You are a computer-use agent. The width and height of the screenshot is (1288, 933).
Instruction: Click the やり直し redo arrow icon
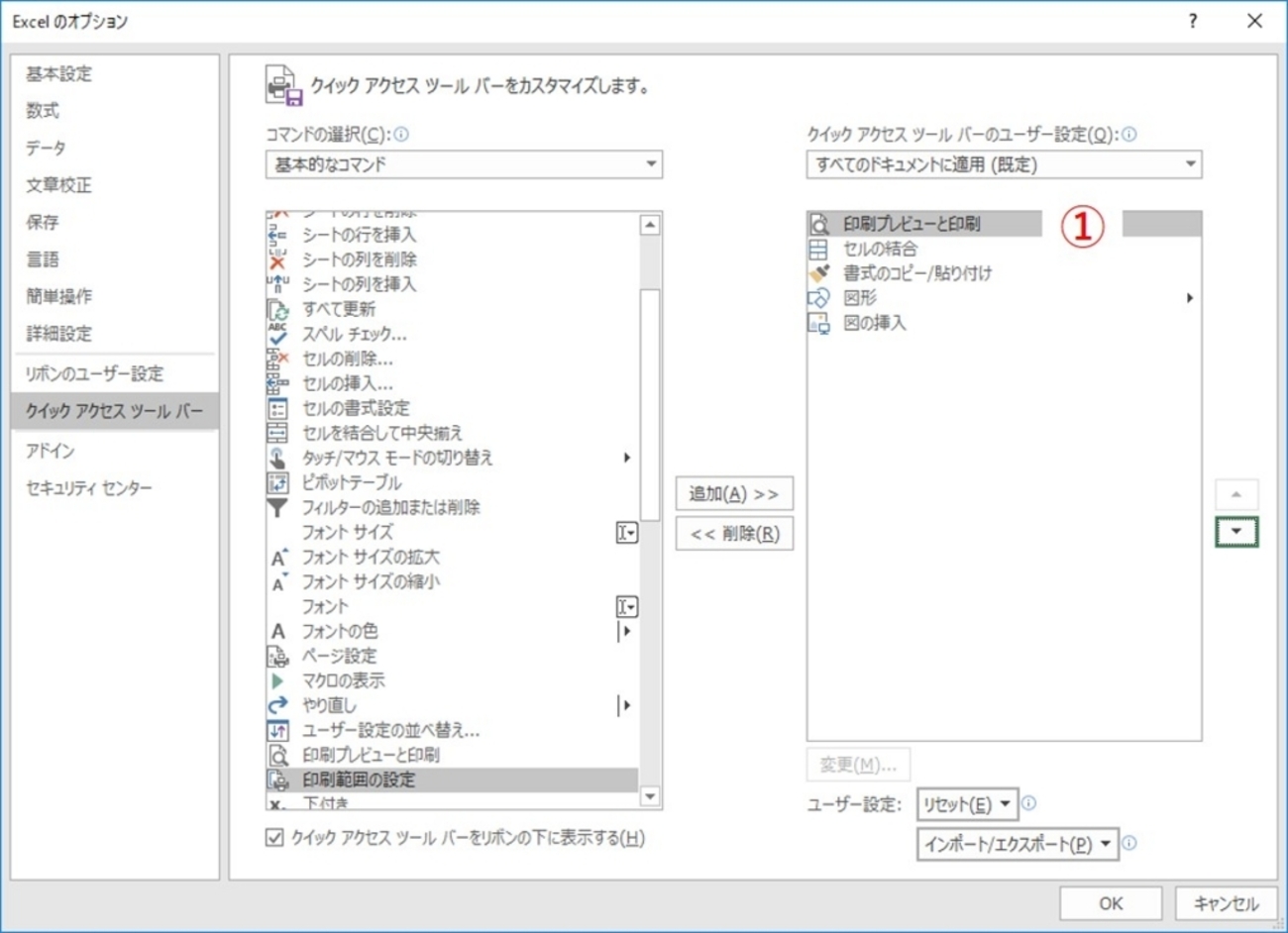click(x=277, y=705)
